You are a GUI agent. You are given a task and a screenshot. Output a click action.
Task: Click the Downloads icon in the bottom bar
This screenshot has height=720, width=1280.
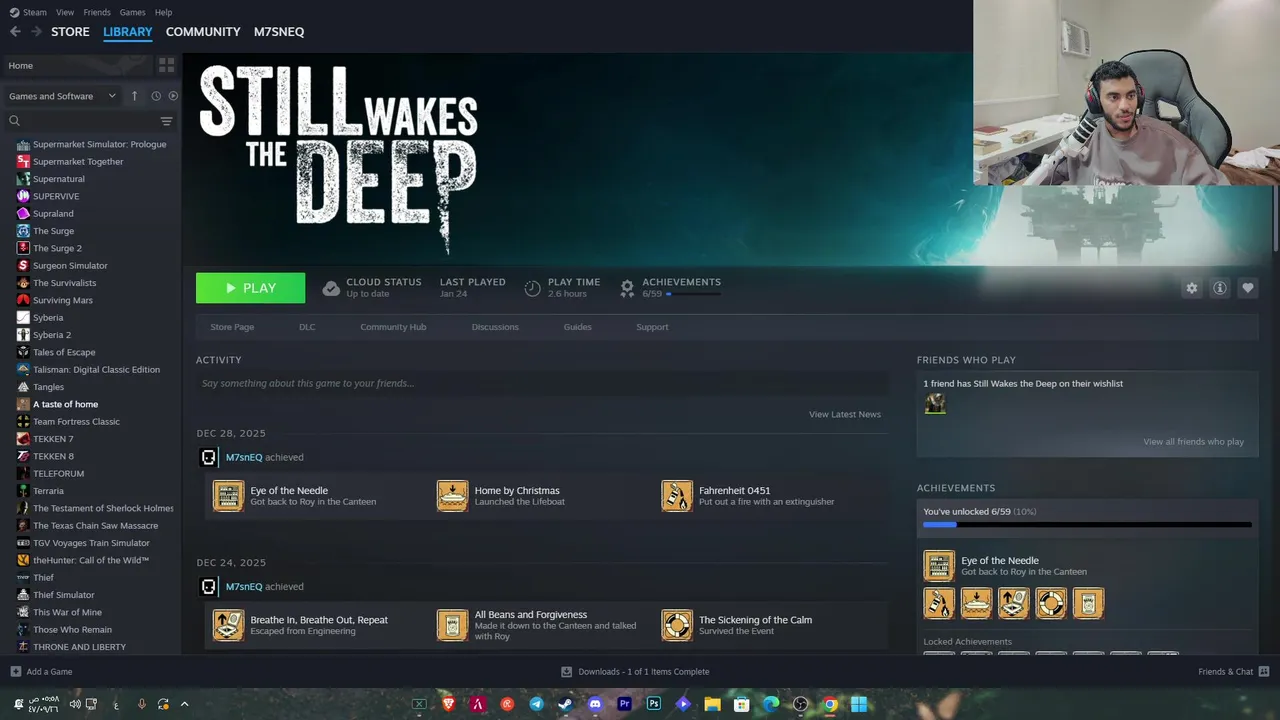(566, 672)
